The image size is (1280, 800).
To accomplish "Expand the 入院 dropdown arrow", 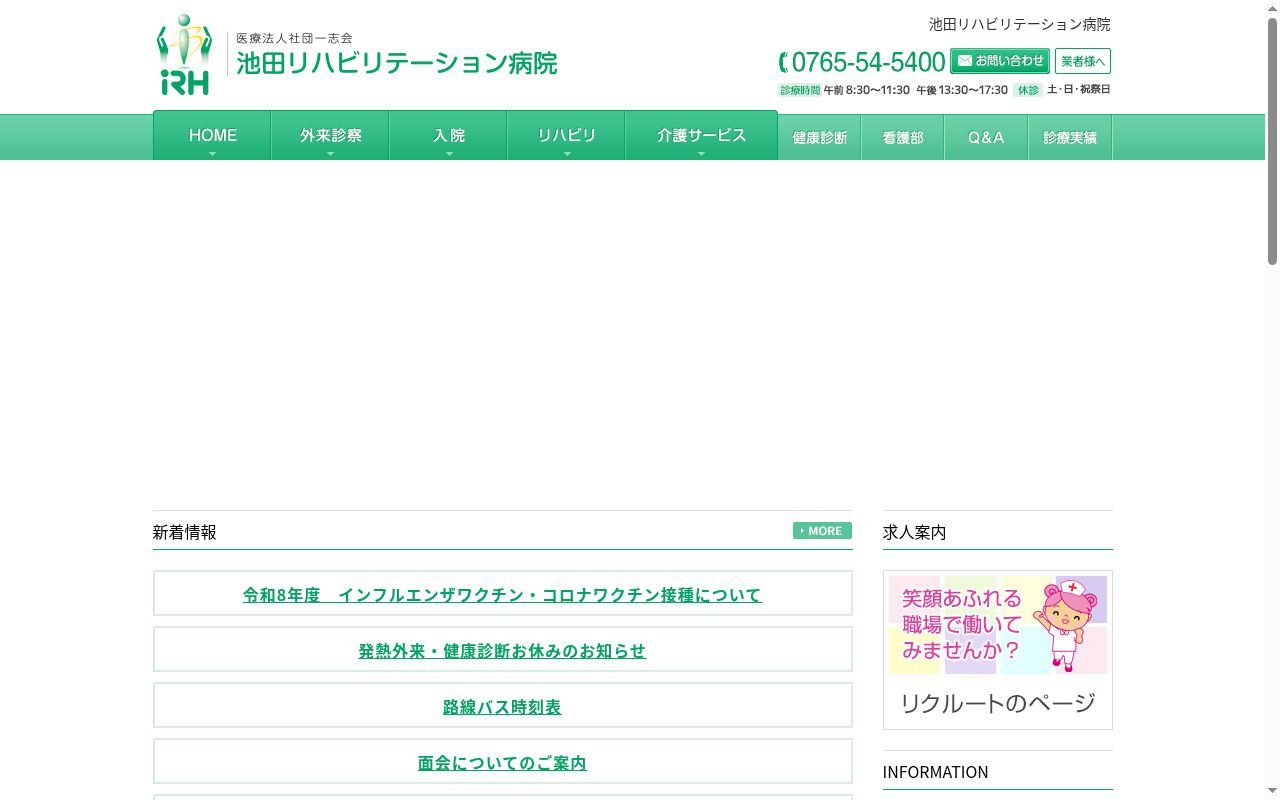I will pos(449,154).
